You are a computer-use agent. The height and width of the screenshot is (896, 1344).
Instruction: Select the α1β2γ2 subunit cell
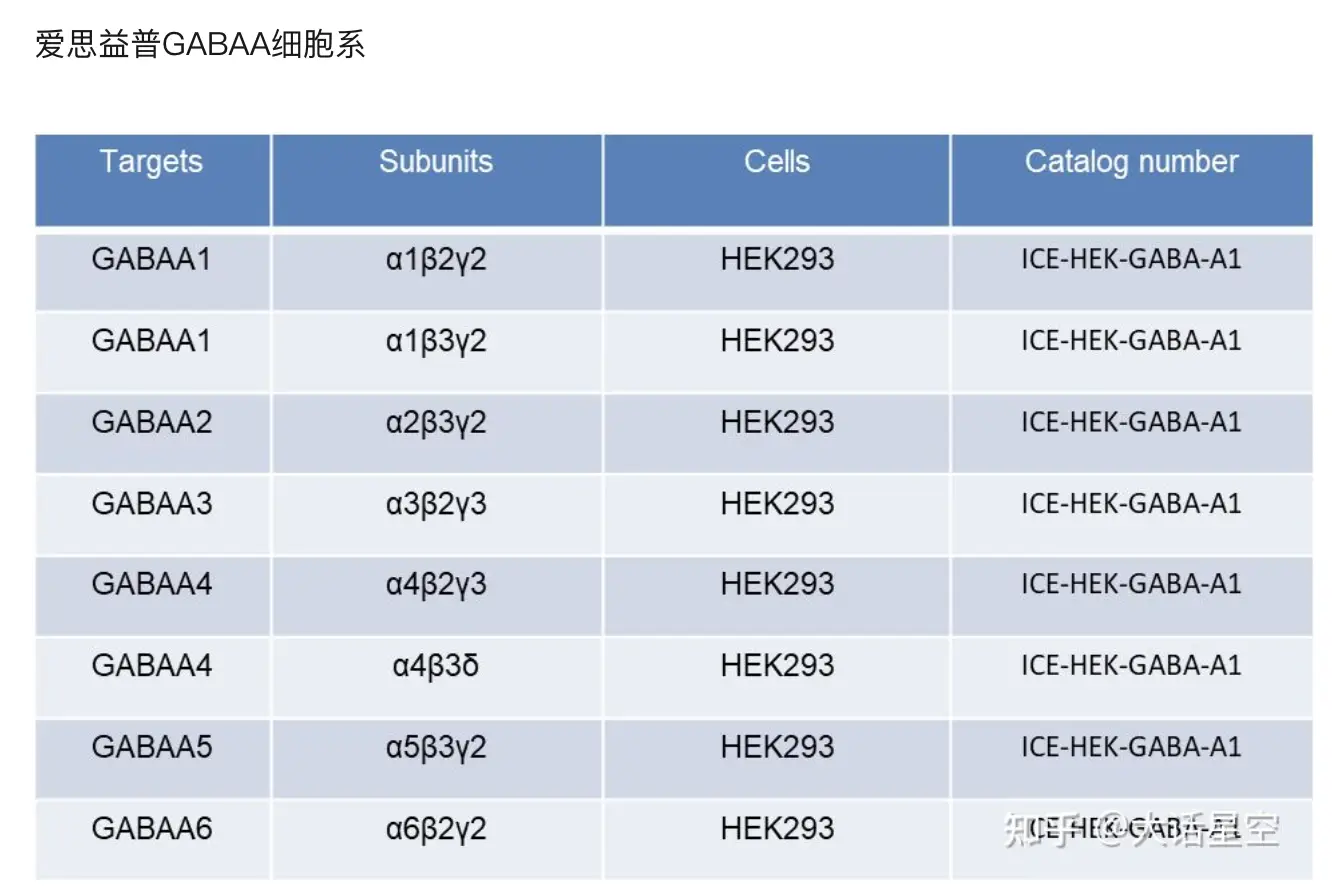pos(436,271)
